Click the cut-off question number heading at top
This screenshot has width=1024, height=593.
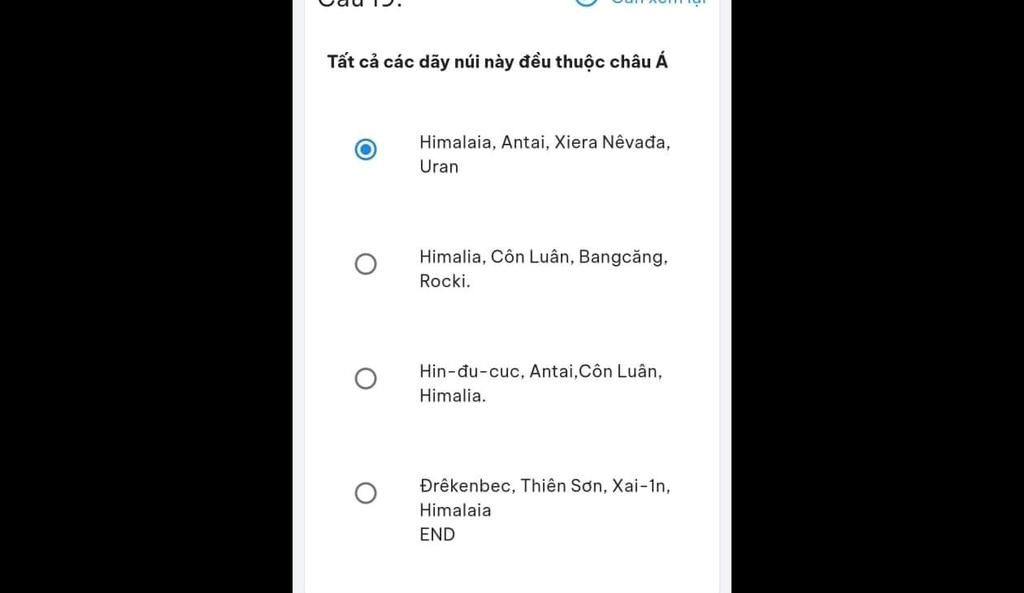(360, 3)
